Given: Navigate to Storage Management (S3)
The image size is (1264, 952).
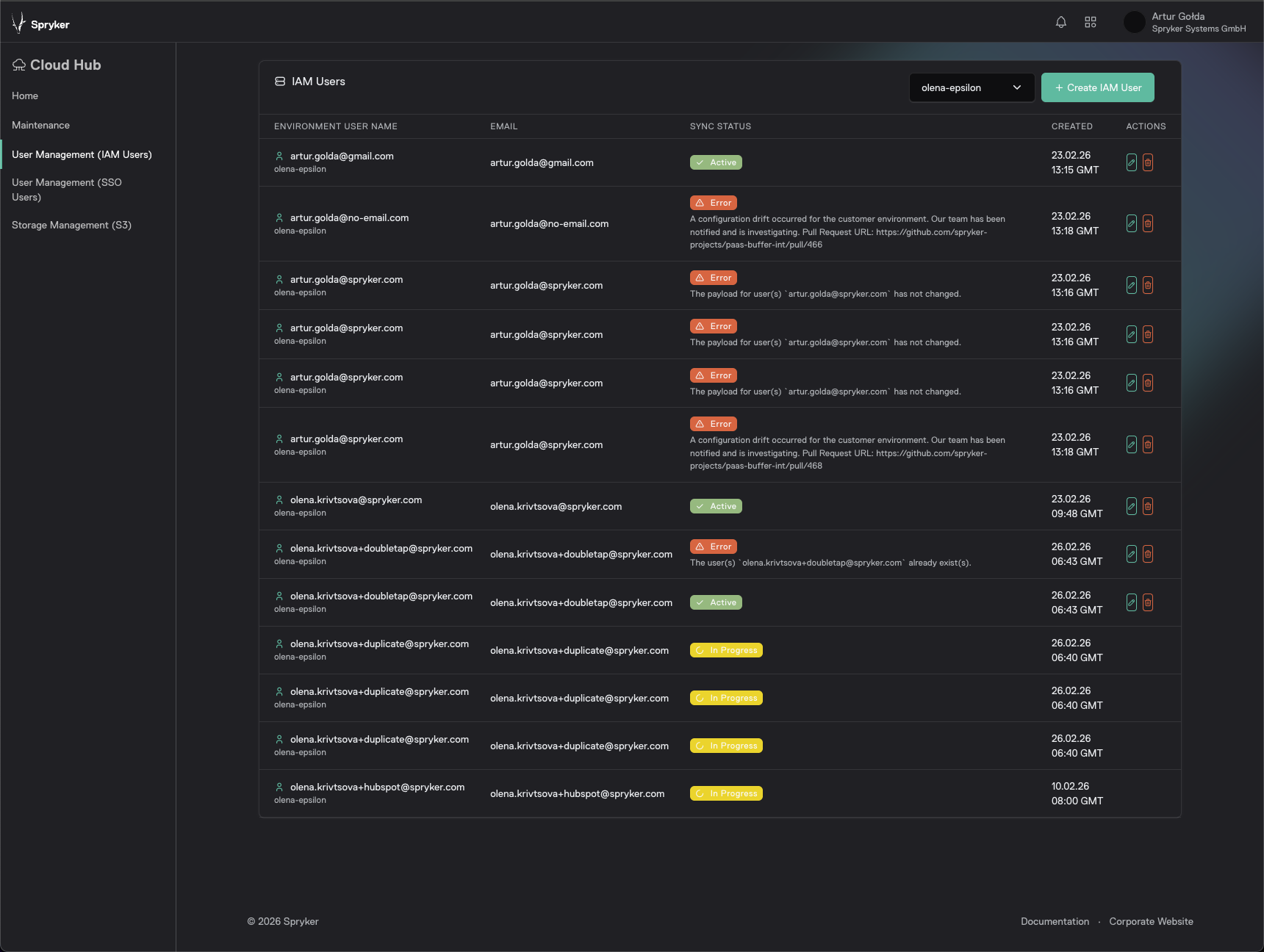Looking at the screenshot, I should click(71, 225).
